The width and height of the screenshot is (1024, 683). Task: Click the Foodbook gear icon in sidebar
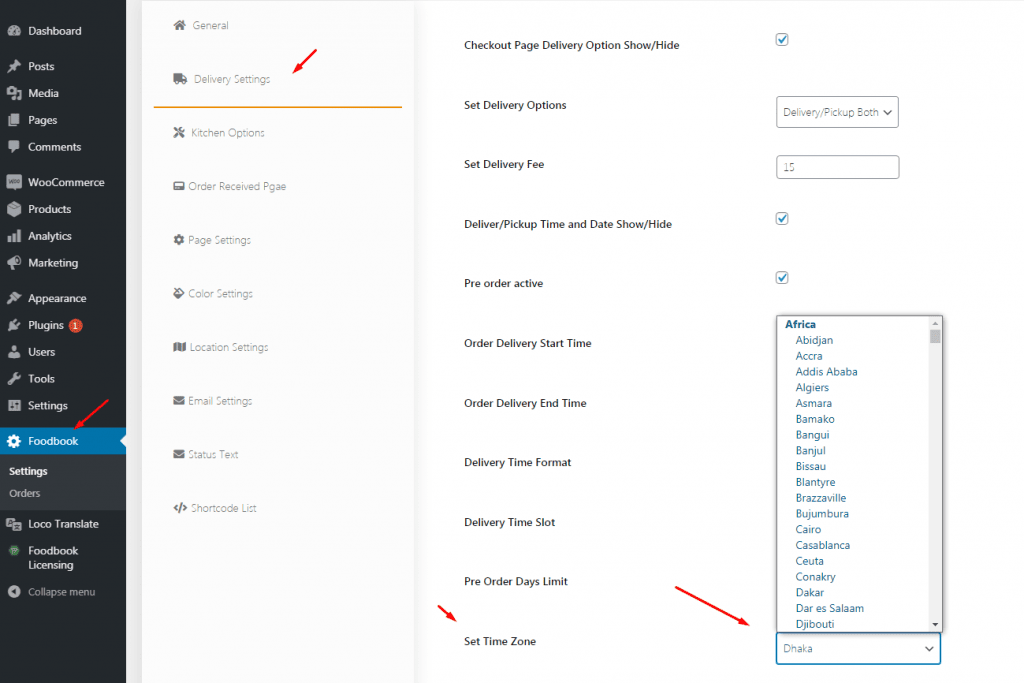[x=14, y=441]
